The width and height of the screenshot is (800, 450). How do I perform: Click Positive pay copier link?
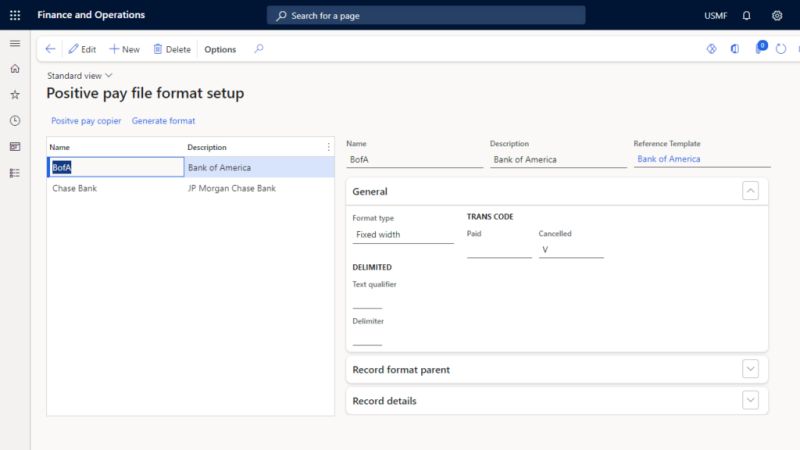click(86, 121)
